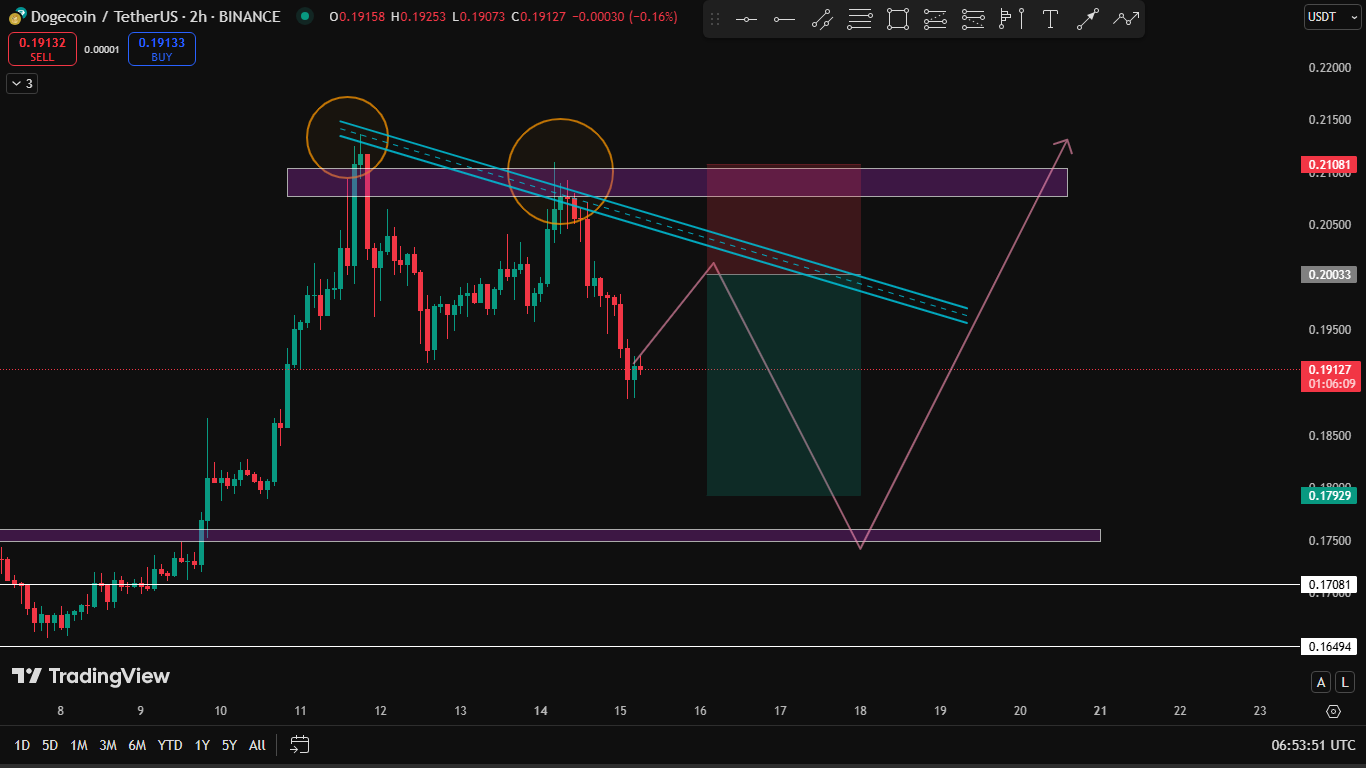
Task: Select the Fib Retracement tool
Action: pyautogui.click(x=860, y=19)
